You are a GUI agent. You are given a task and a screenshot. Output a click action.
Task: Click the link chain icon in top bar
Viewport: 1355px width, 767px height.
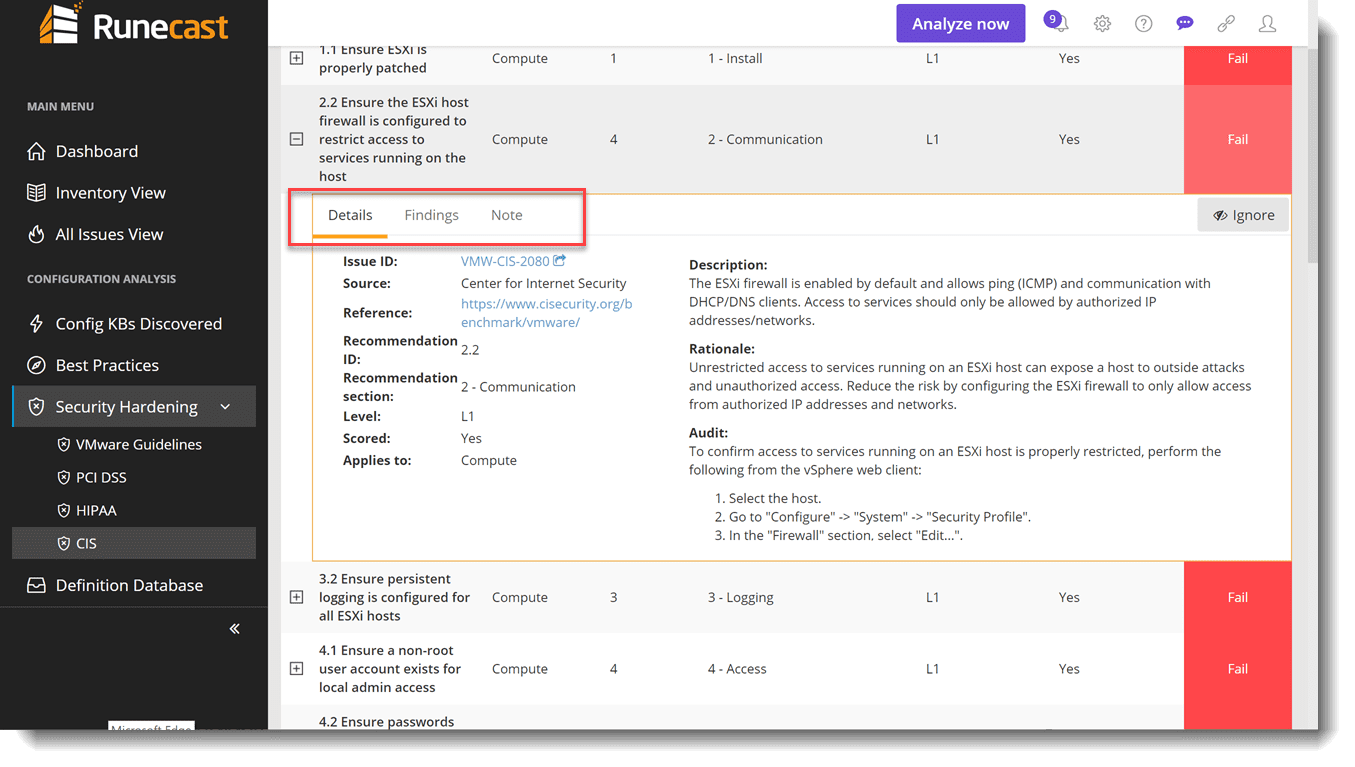coord(1226,24)
